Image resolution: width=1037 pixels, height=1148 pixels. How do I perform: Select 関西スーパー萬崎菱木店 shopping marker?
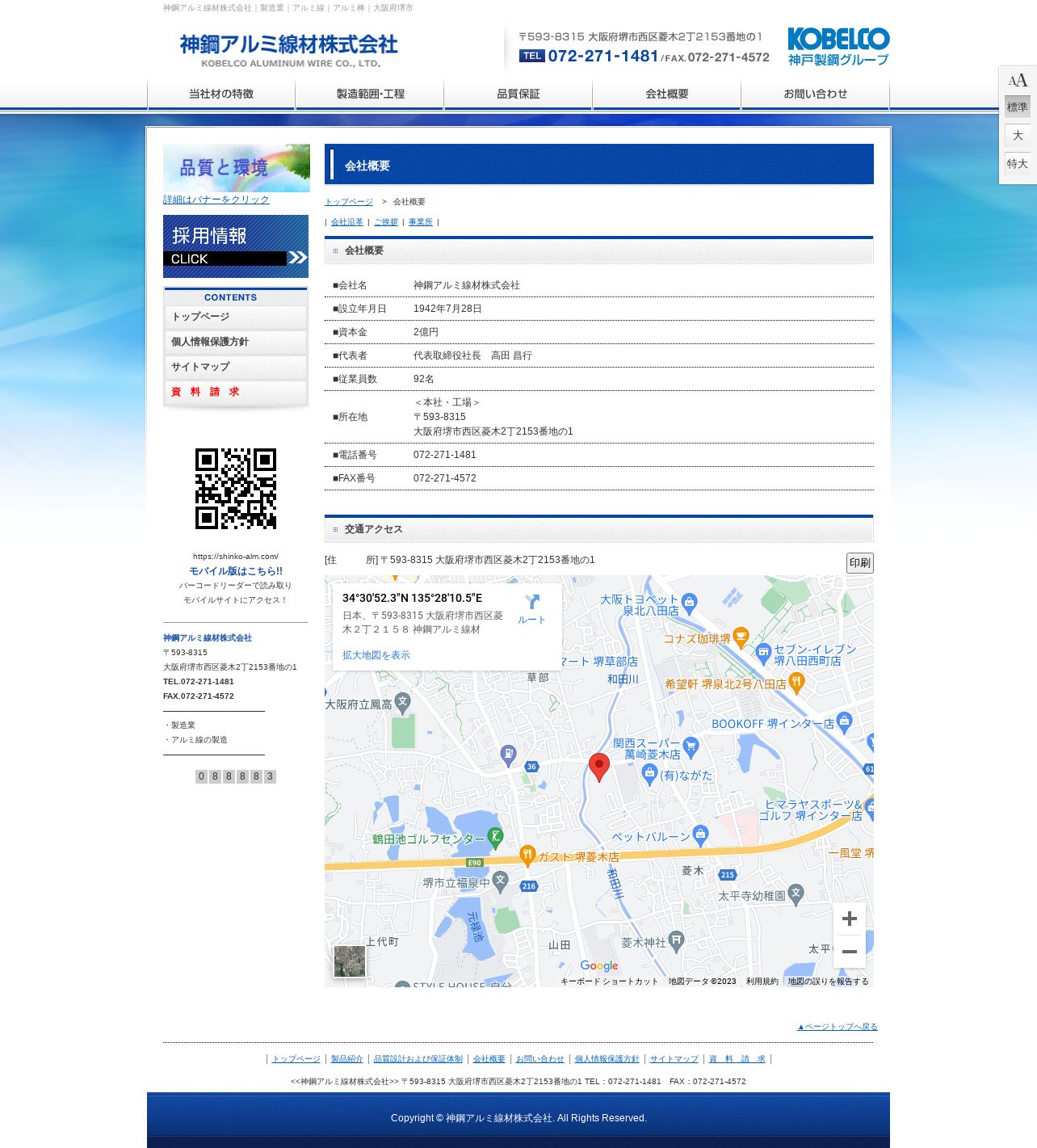click(x=691, y=746)
